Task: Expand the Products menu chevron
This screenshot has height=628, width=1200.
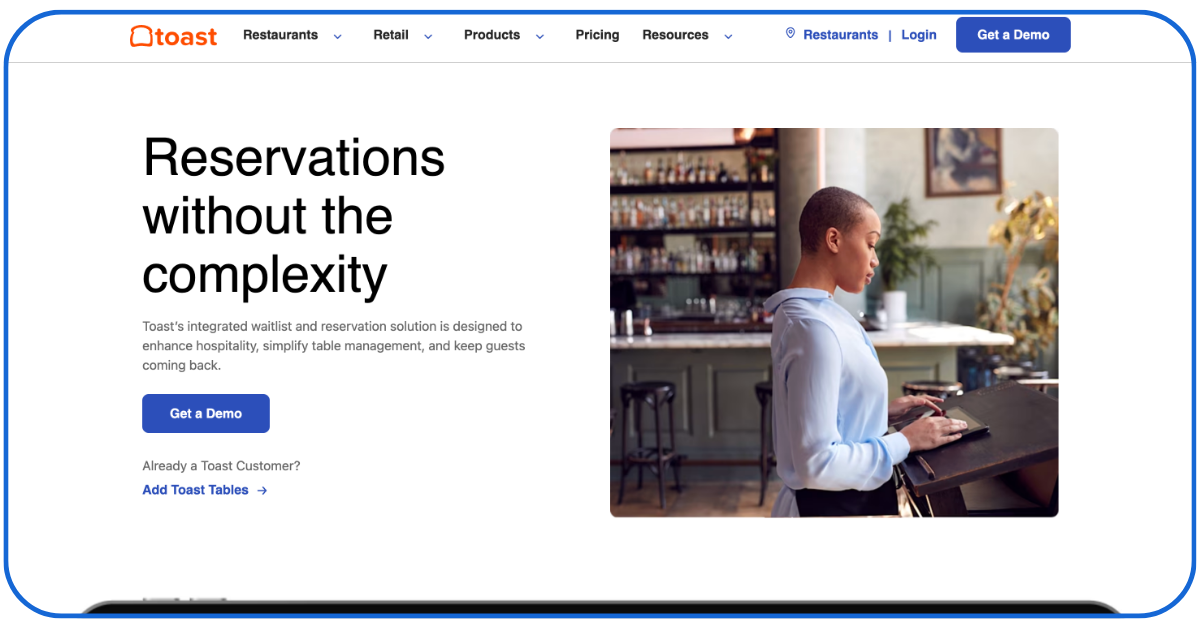Action: tap(540, 36)
